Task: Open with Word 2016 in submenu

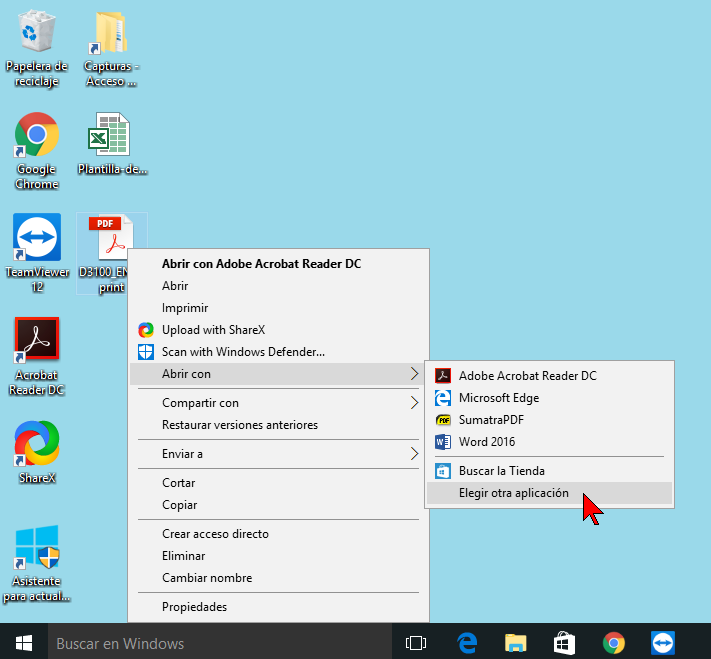Action: 550,442
